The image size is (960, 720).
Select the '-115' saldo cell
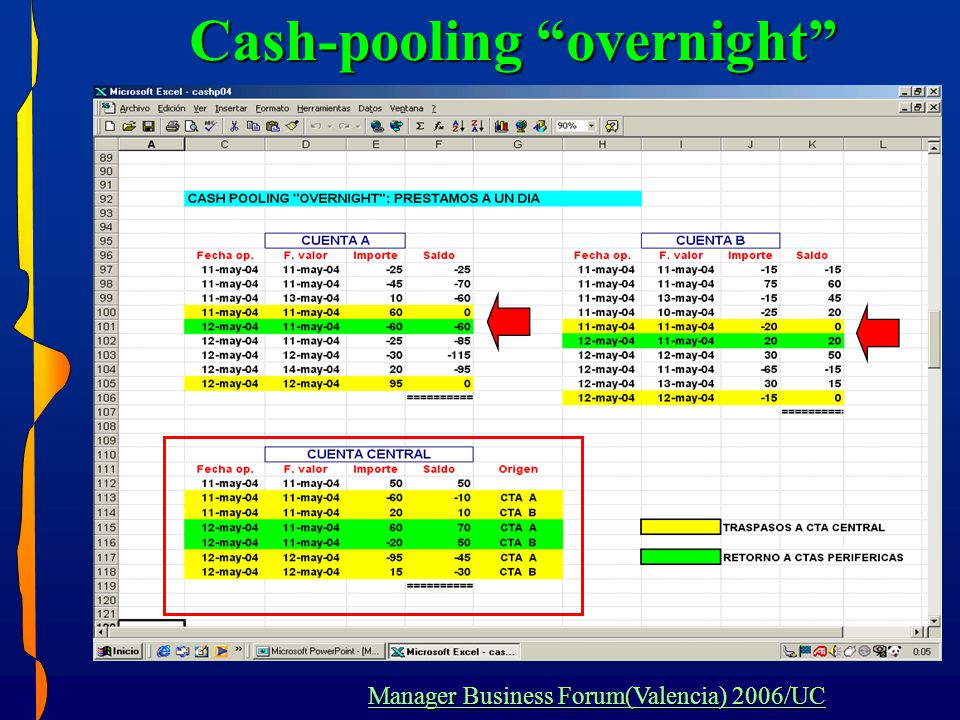tap(439, 355)
